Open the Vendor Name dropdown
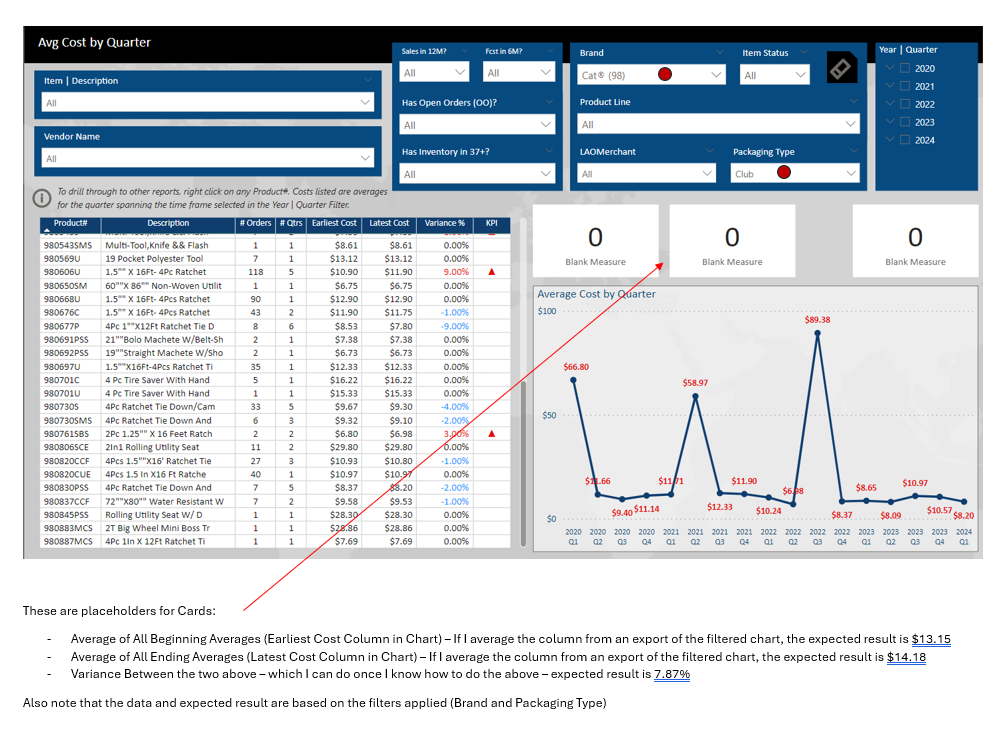997x734 pixels. pos(207,158)
